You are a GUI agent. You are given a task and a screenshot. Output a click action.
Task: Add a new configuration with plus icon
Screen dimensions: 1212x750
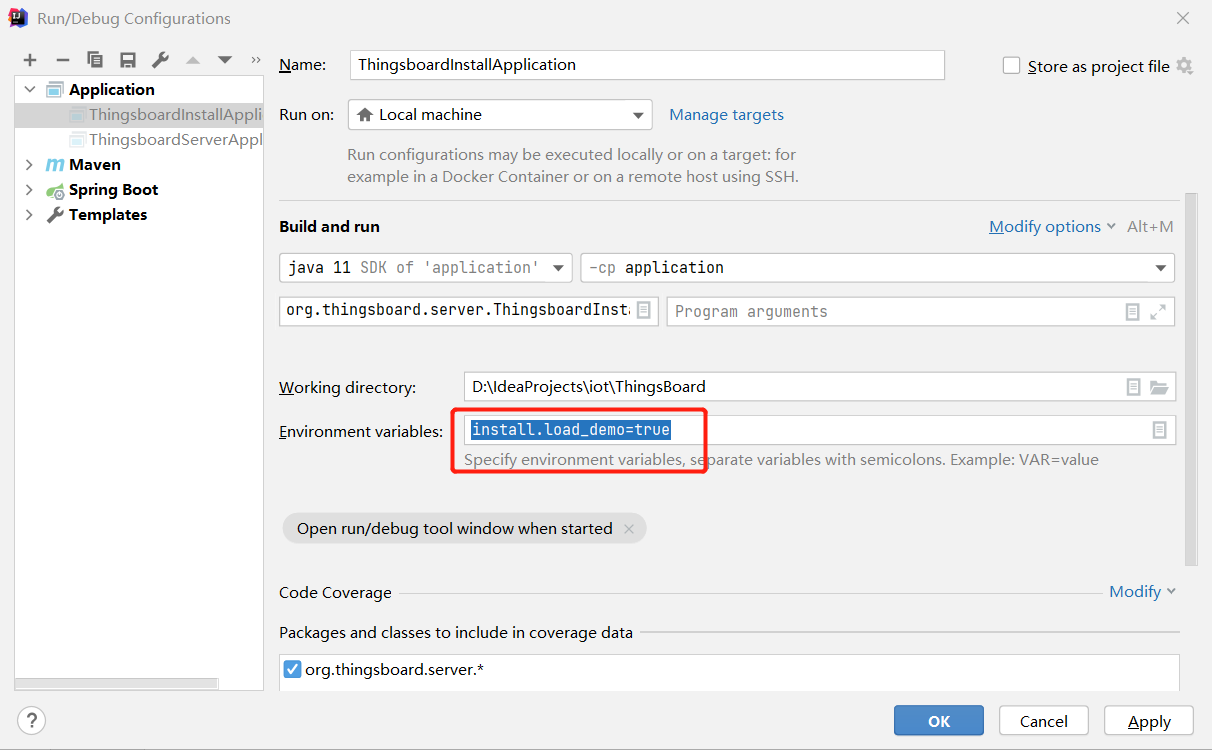click(30, 60)
